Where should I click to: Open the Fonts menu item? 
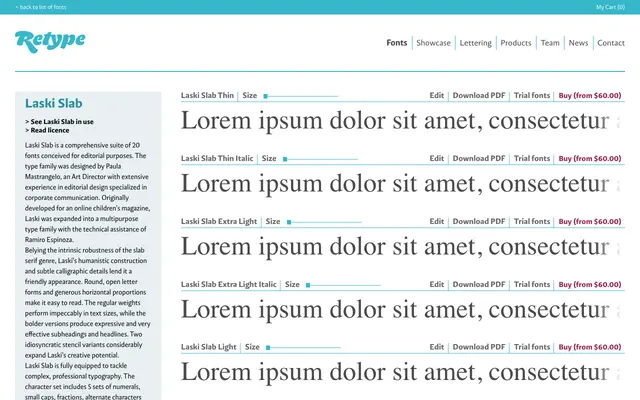[397, 43]
